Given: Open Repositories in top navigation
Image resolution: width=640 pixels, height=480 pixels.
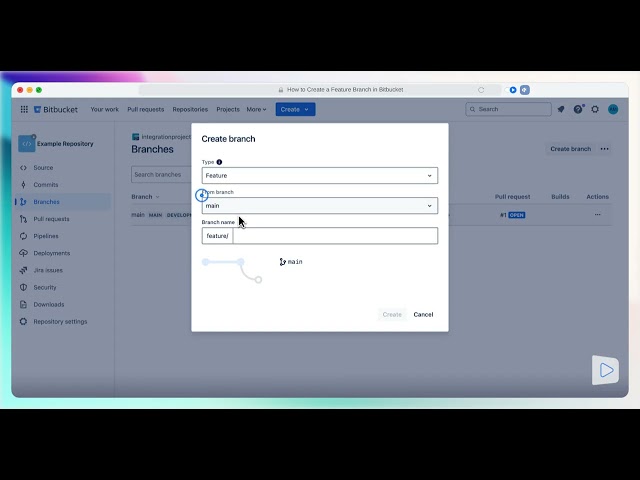Looking at the screenshot, I should pos(190,109).
